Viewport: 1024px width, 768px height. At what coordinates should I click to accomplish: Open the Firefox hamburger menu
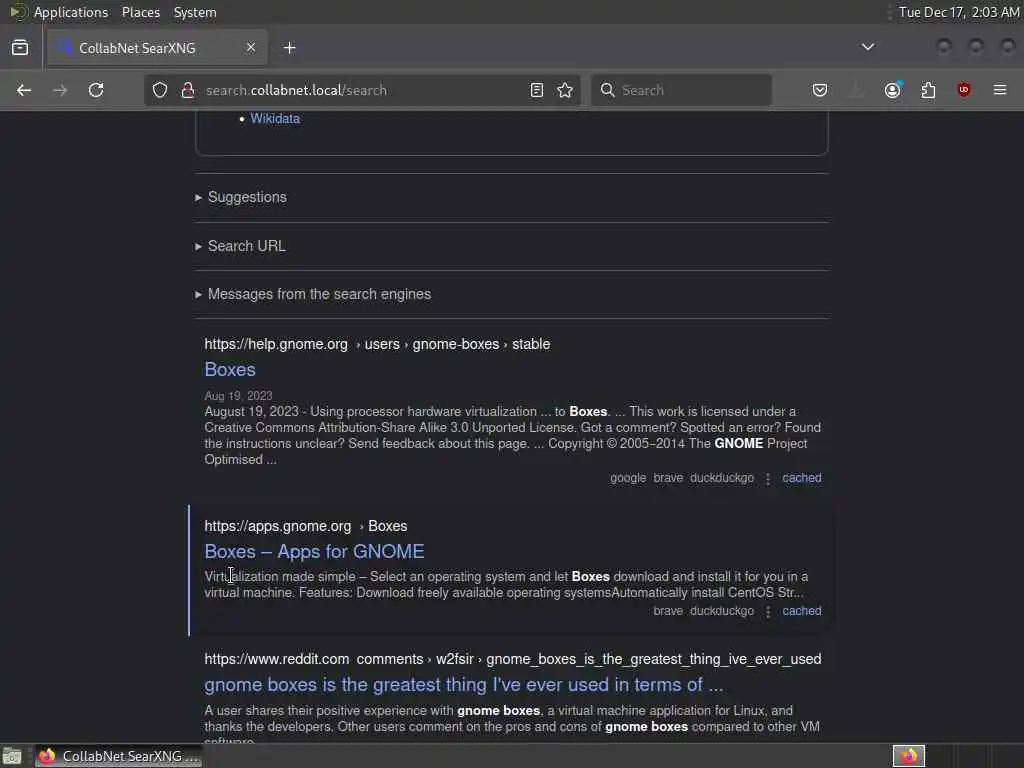tap(1000, 90)
